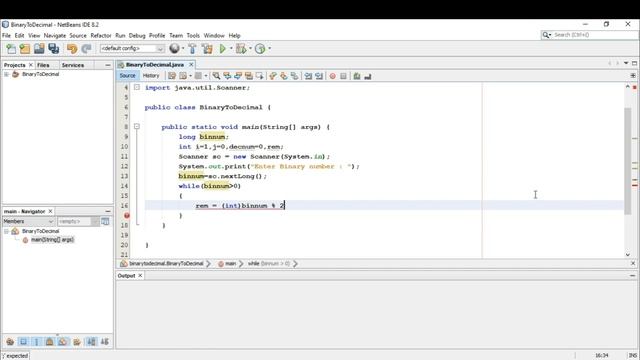Click the editor vertical scrollbar thumb
640x360 pixels.
(x=628, y=160)
